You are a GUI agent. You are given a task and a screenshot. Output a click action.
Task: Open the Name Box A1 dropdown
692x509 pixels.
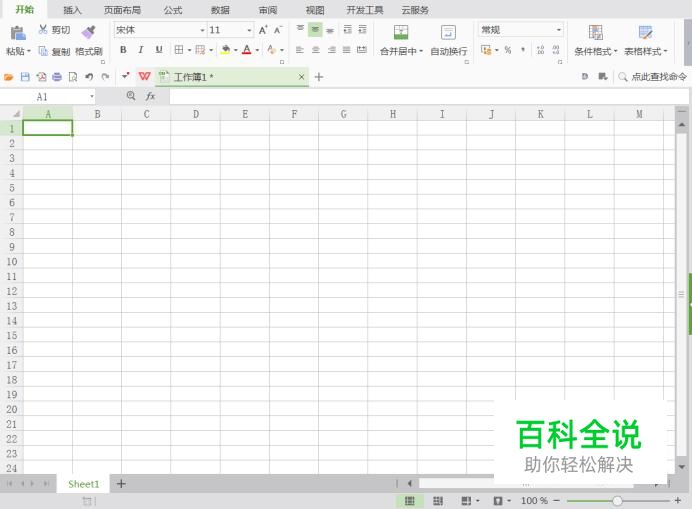(92, 96)
